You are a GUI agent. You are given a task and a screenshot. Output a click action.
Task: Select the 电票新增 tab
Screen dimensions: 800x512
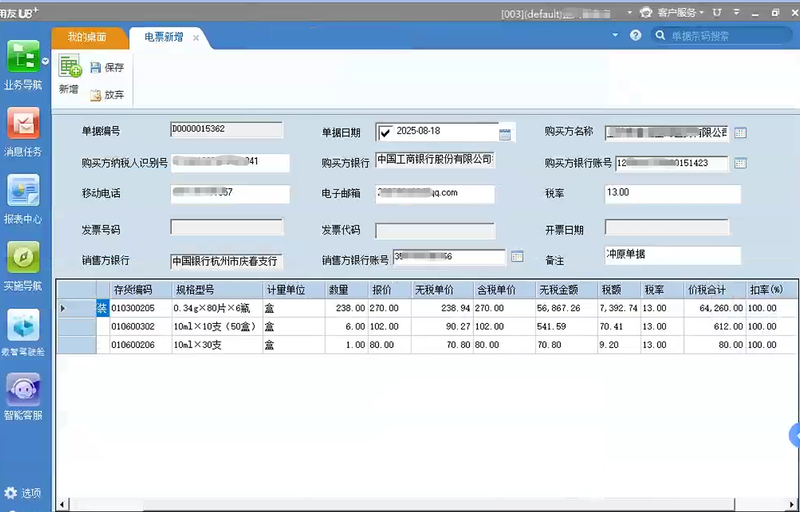point(164,37)
